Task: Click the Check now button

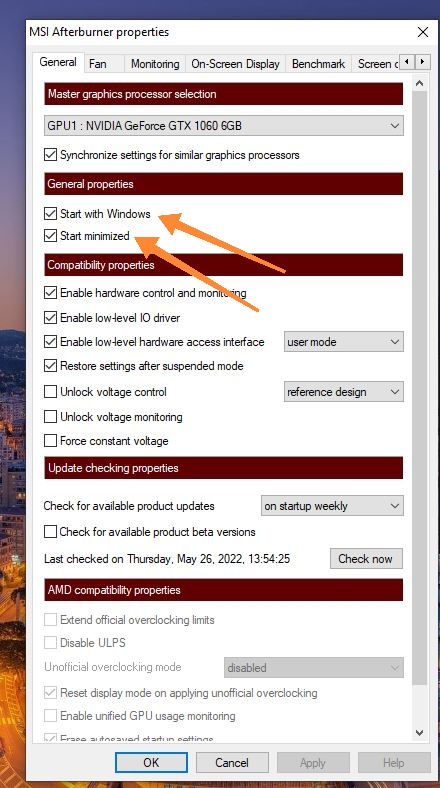Action: [x=366, y=558]
